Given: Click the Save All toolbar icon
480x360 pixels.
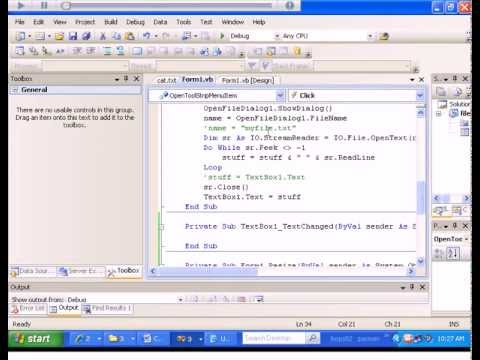Looking at the screenshot, I should (87, 36).
